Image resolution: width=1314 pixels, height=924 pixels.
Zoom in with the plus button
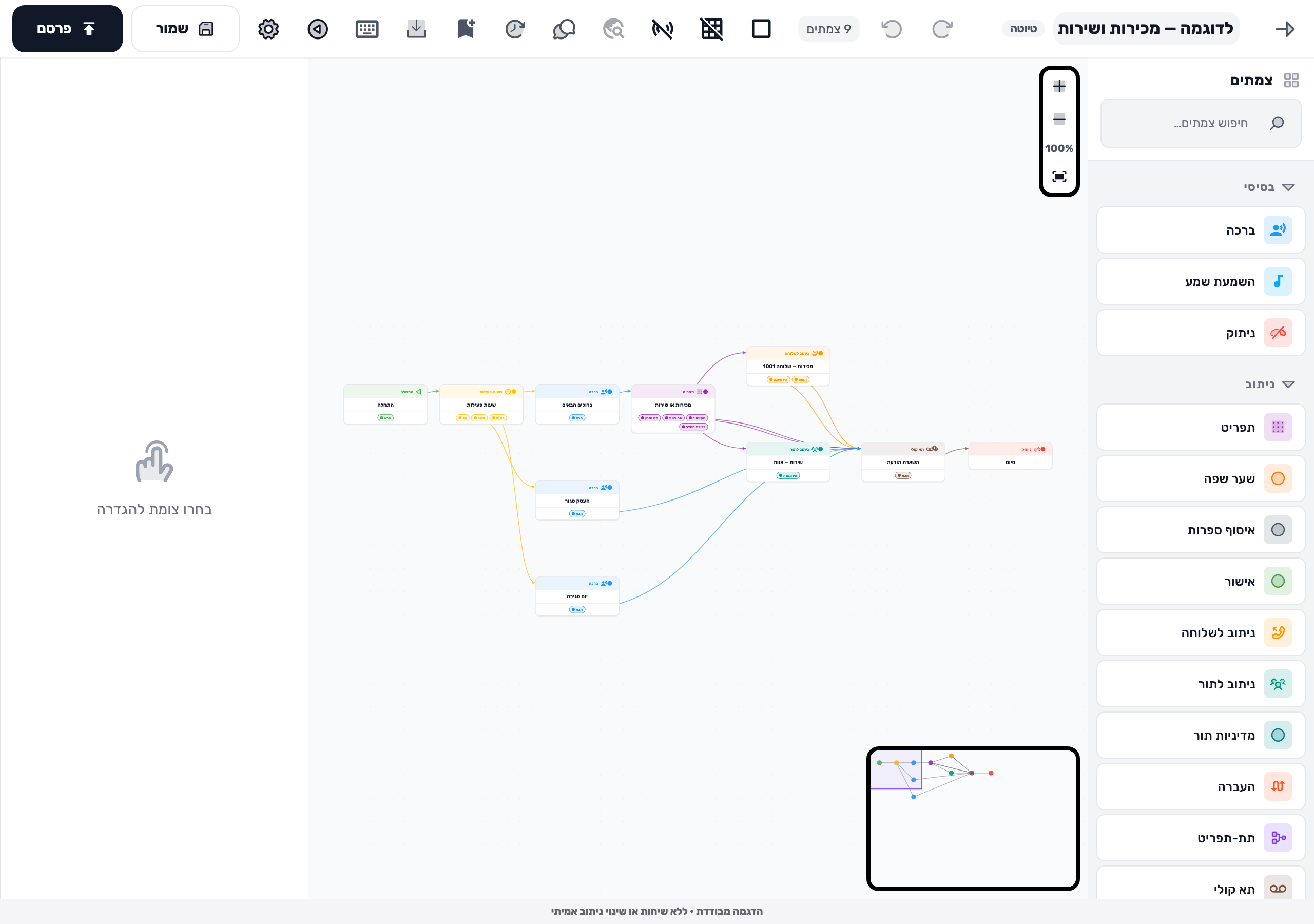click(x=1059, y=86)
